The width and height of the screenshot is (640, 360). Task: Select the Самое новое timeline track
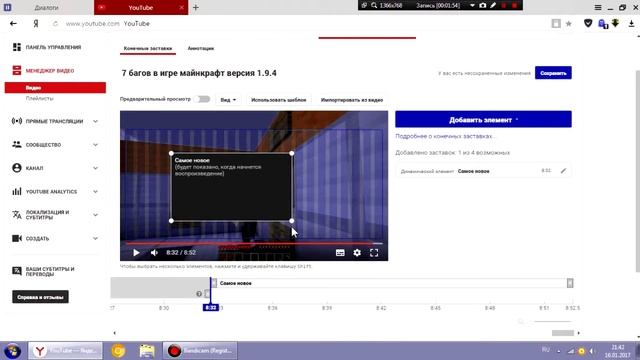392,283
